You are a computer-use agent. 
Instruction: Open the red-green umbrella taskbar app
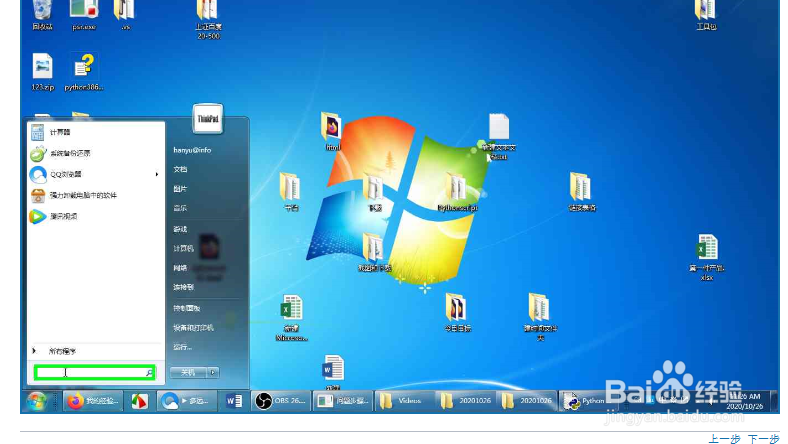[140, 401]
